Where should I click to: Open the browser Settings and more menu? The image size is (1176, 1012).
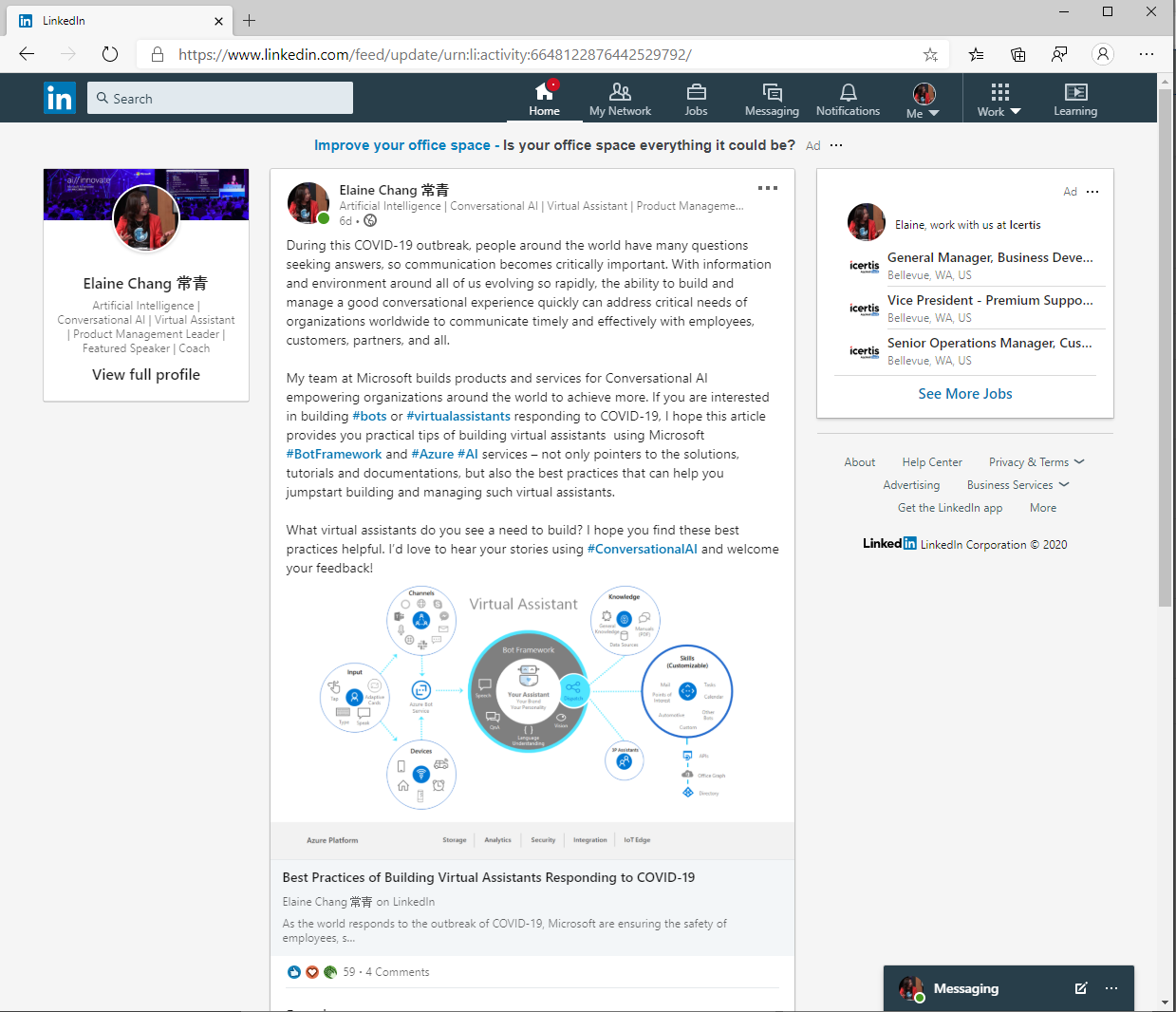tap(1147, 54)
